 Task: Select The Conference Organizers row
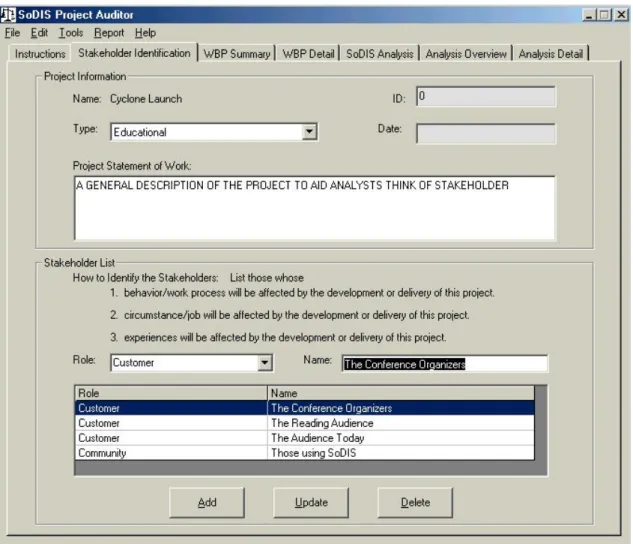pyautogui.click(x=305, y=408)
